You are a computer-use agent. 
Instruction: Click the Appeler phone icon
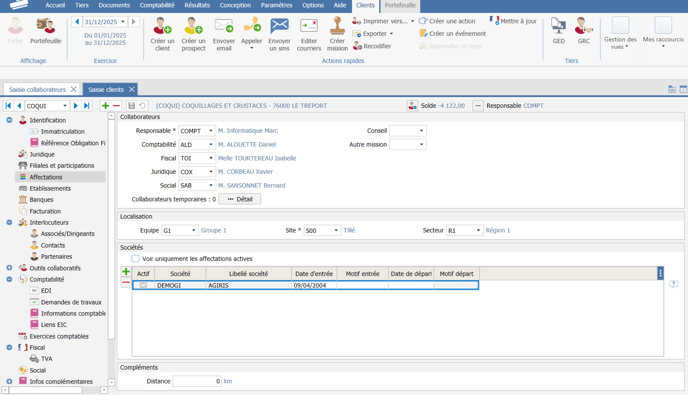coord(252,26)
